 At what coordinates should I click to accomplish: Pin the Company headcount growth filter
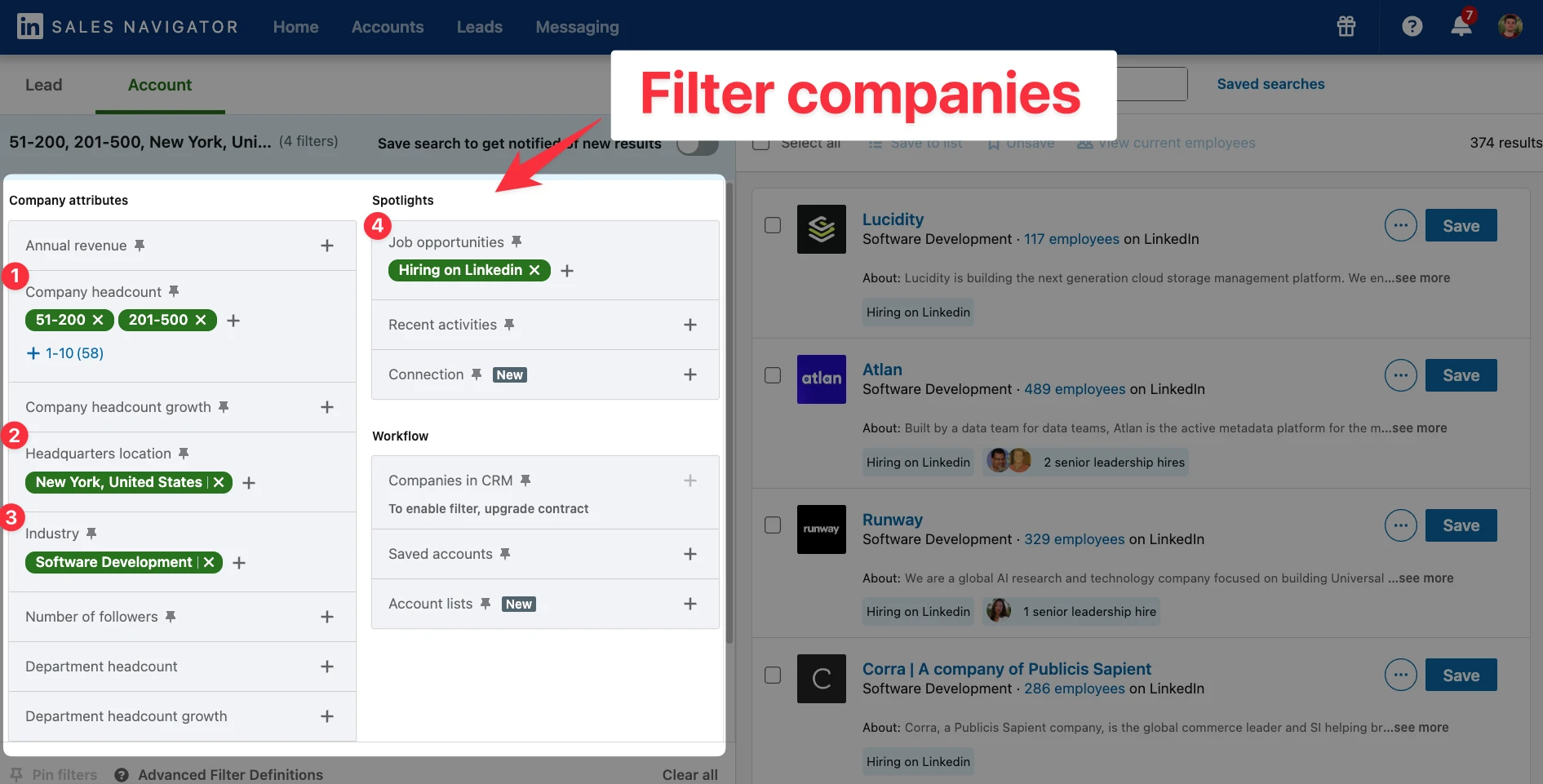coord(224,407)
